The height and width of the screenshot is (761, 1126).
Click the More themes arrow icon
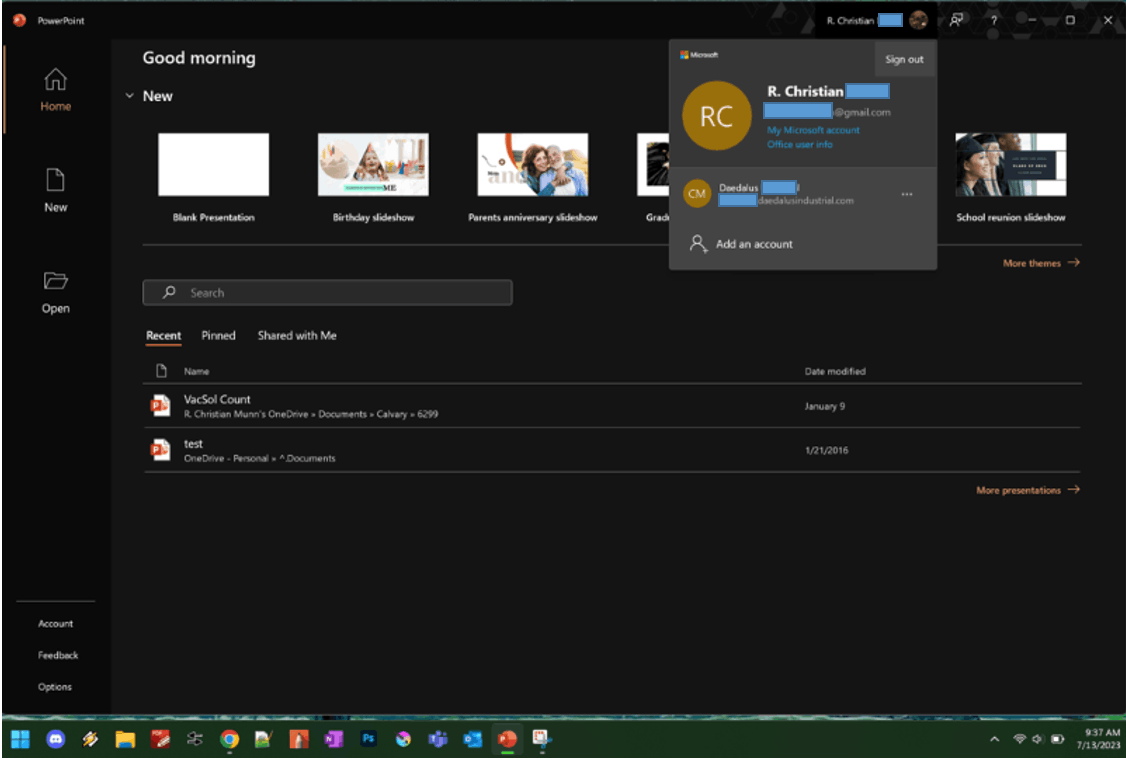tap(1074, 263)
